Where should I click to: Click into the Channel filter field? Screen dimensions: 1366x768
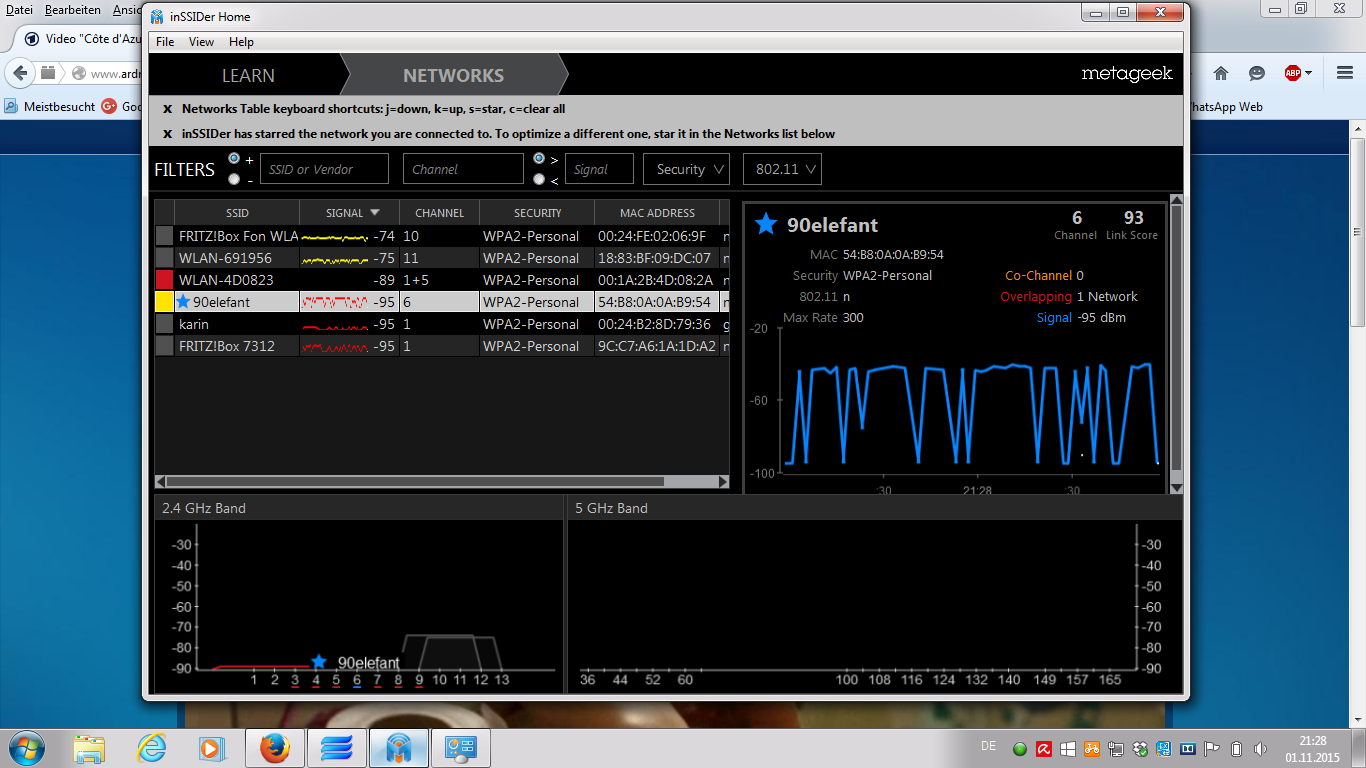click(x=463, y=169)
